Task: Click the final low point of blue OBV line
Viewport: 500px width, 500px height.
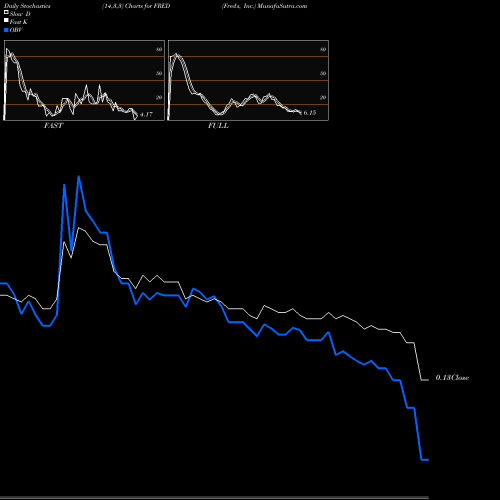Action: [425, 460]
